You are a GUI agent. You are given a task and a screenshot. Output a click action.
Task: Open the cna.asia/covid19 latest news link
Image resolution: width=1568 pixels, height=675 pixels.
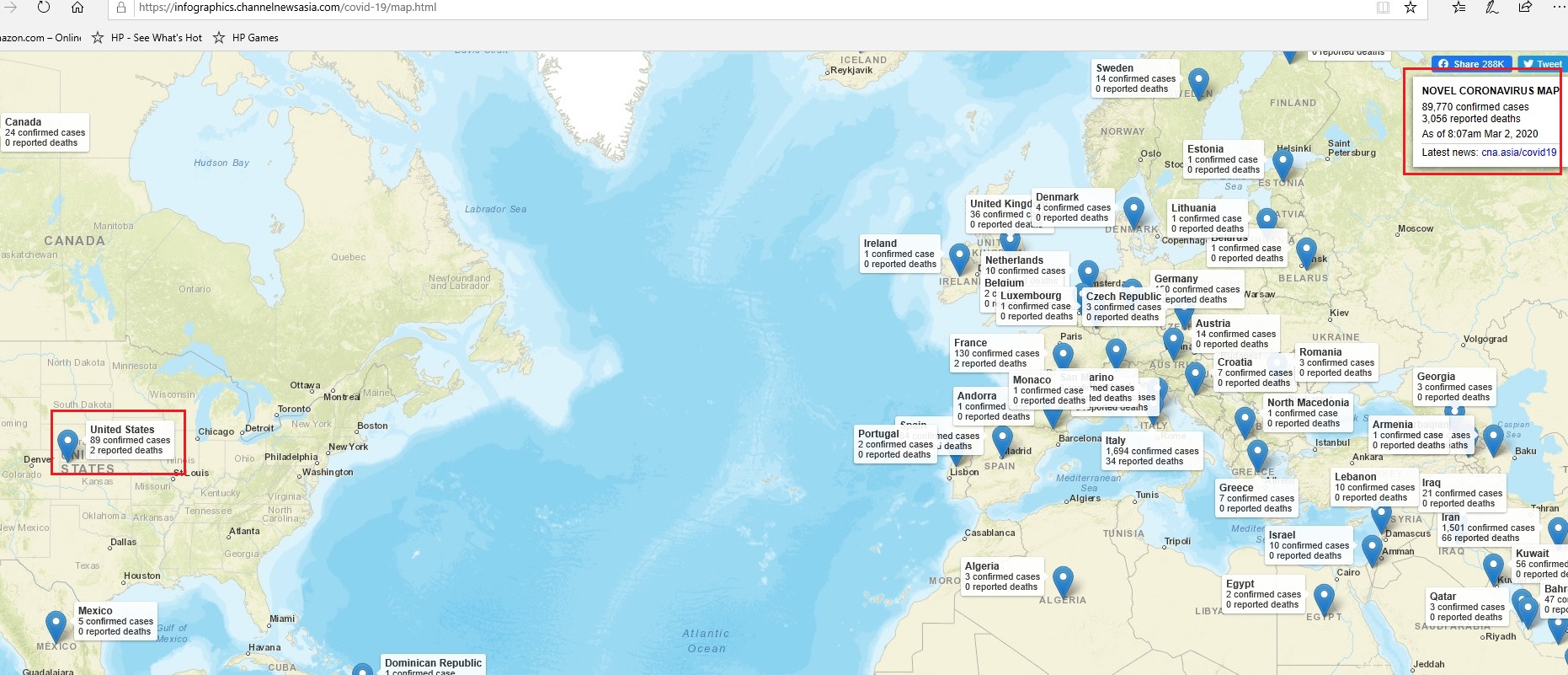[x=1519, y=153]
